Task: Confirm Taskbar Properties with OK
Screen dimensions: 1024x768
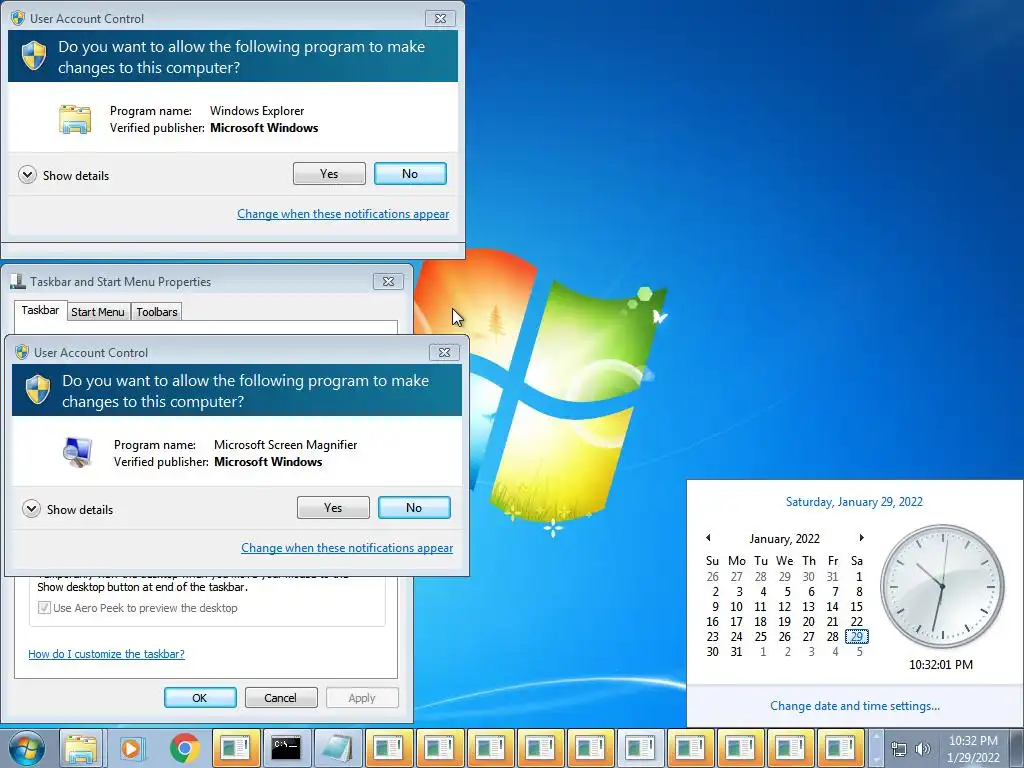Action: click(200, 697)
